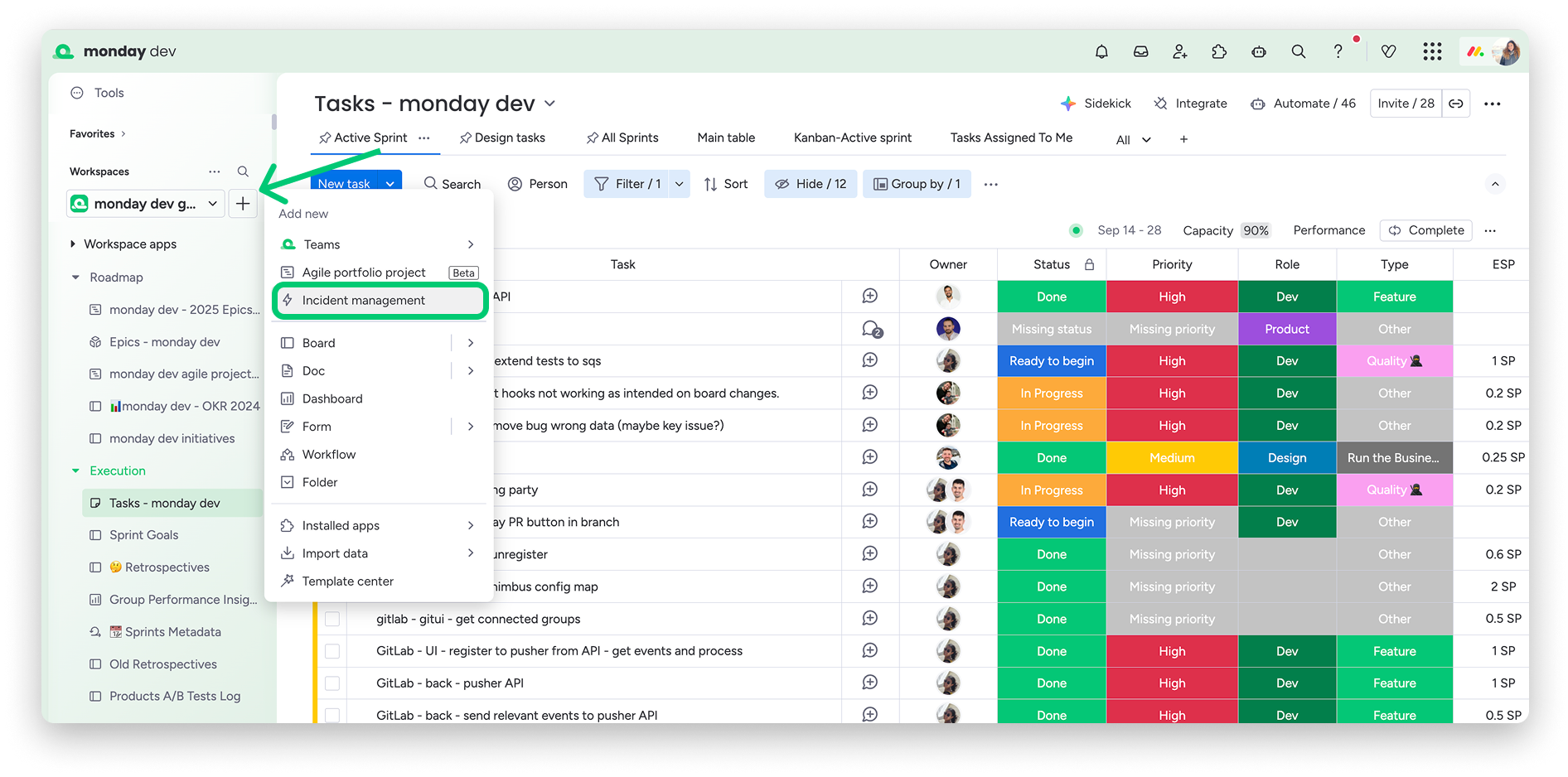Open Template center from the menu
1568x777 pixels.
(x=380, y=582)
